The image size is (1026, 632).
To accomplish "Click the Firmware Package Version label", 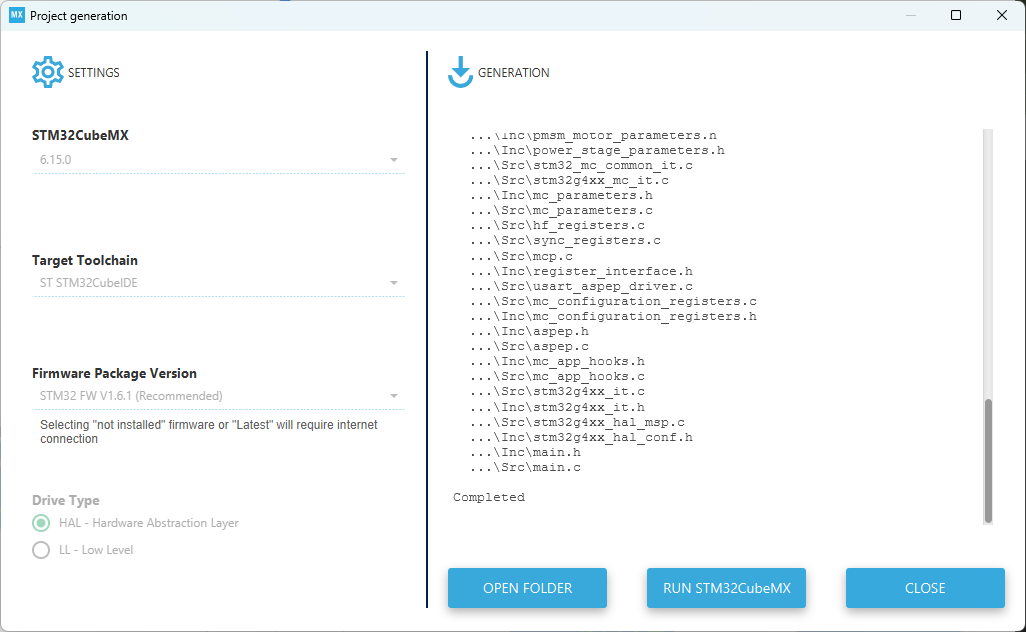I will click(115, 374).
